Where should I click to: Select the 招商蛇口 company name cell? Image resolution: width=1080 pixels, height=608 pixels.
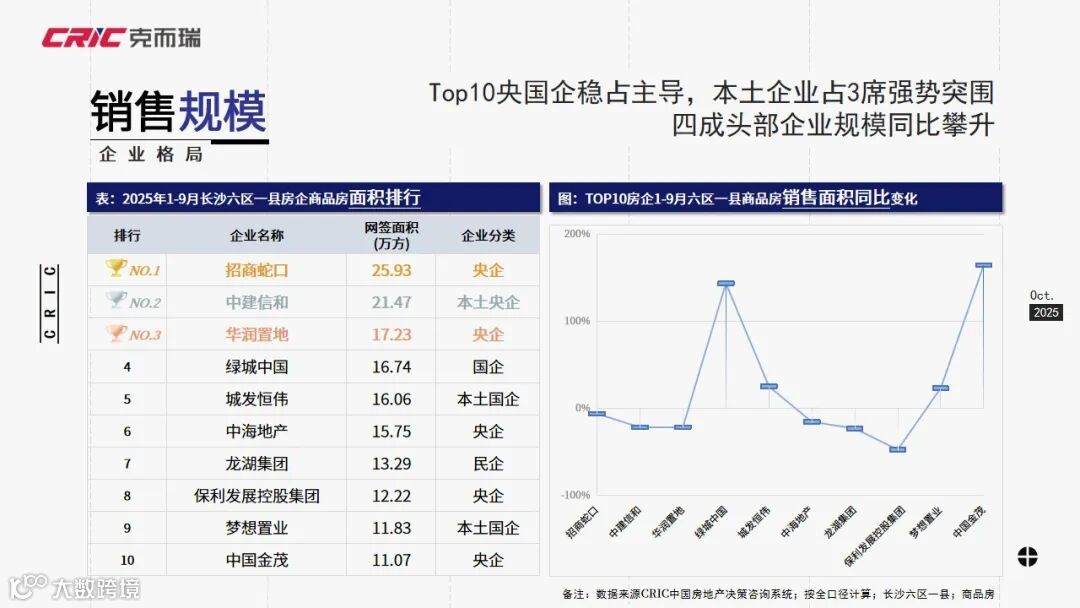tap(257, 270)
